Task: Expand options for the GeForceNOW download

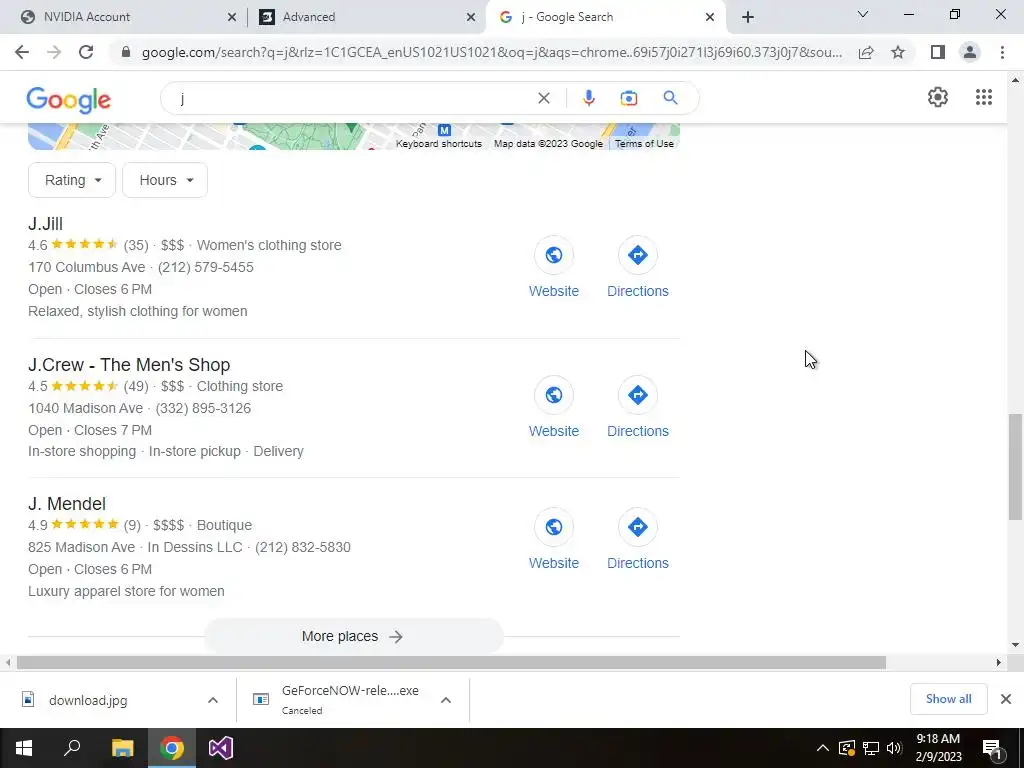Action: click(446, 700)
